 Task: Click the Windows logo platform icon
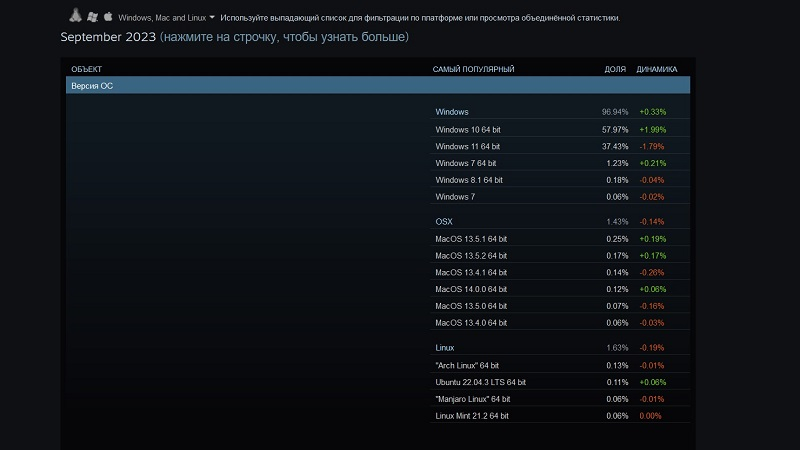pos(92,17)
